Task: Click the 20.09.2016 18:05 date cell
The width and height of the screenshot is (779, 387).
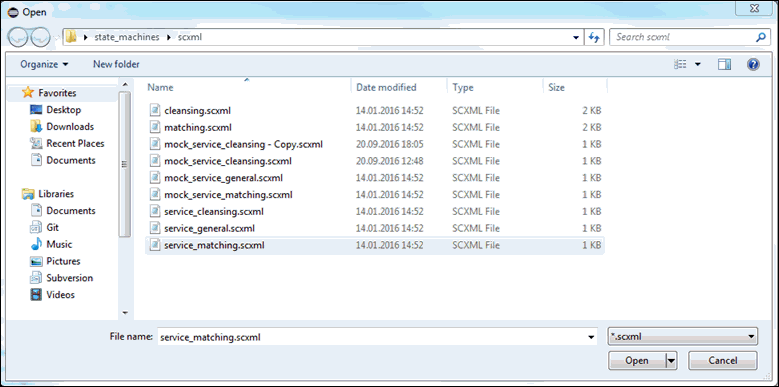Action: click(390, 144)
